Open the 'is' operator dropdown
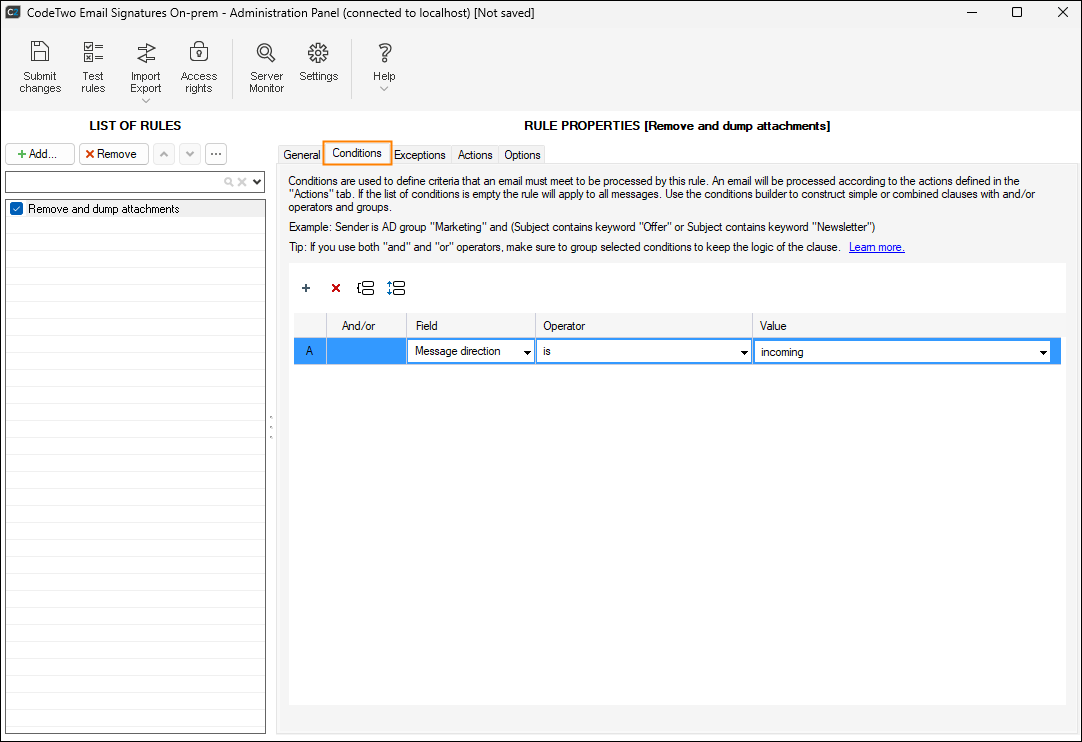1082x742 pixels. 744,352
